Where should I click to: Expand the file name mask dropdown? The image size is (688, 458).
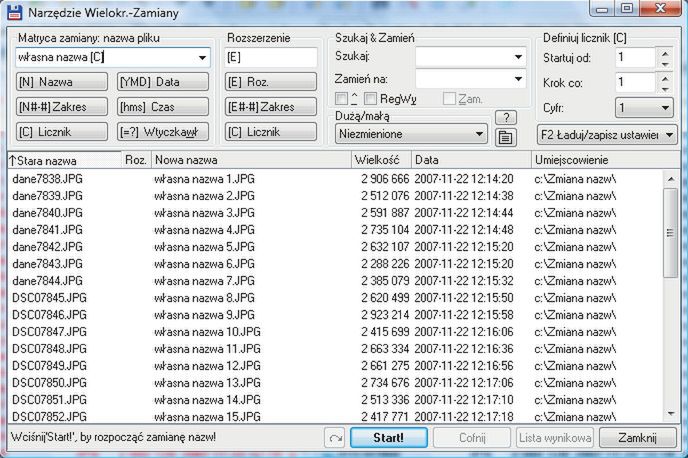[x=202, y=57]
